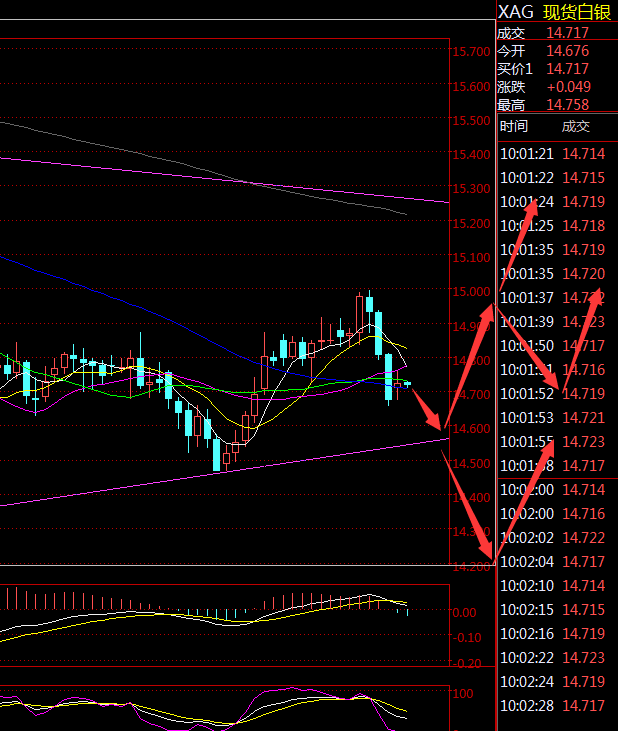This screenshot has height=731, width=618.
Task: Click the MACD -0.10 axis label
Action: [465, 638]
